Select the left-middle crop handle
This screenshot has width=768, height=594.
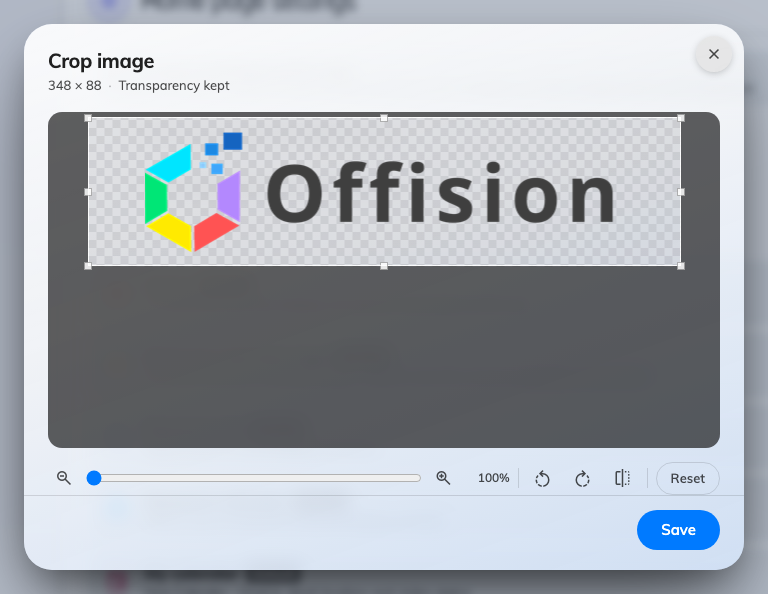coord(88,192)
